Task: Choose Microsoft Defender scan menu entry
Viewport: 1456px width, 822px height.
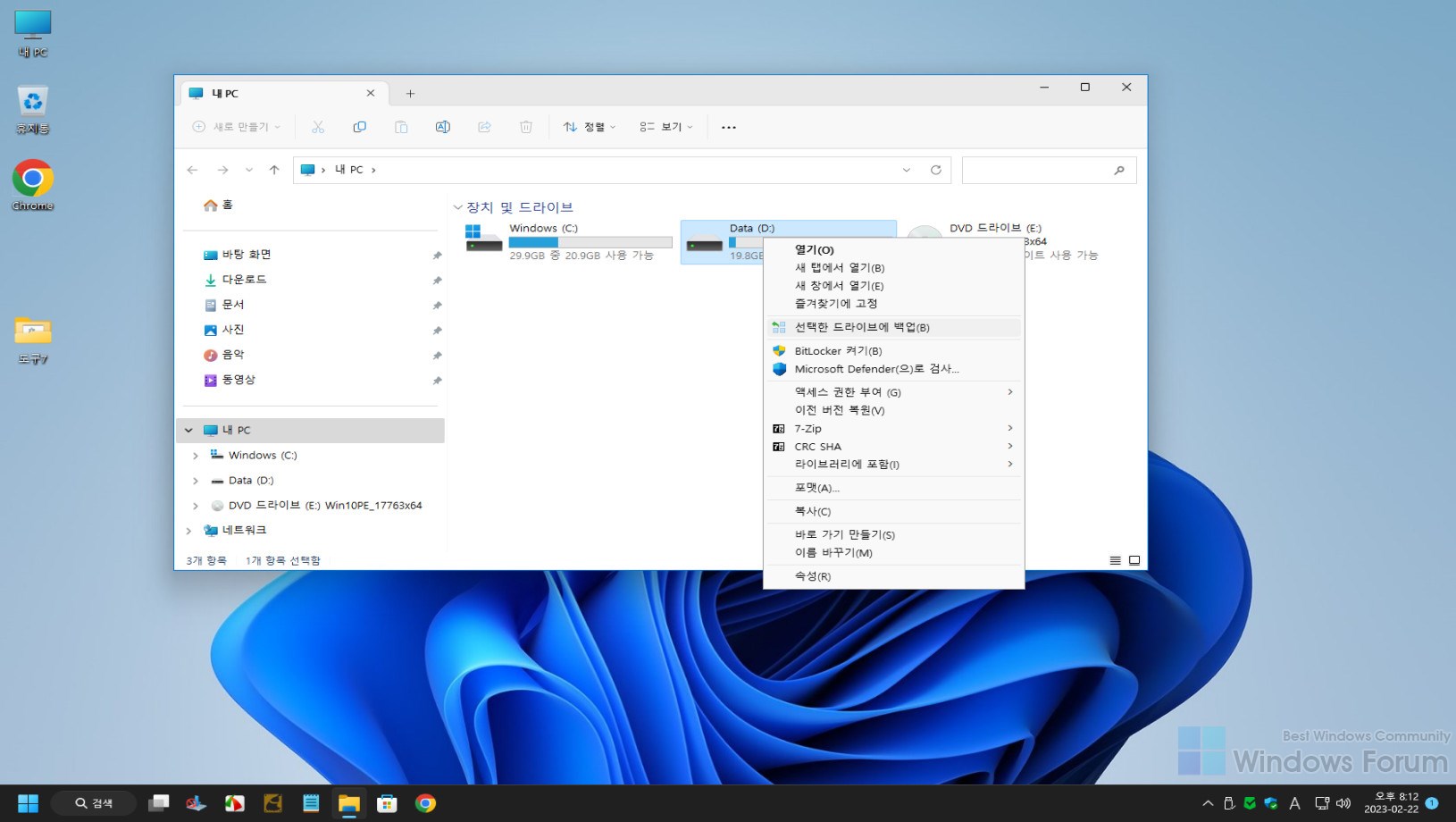Action: click(893, 368)
